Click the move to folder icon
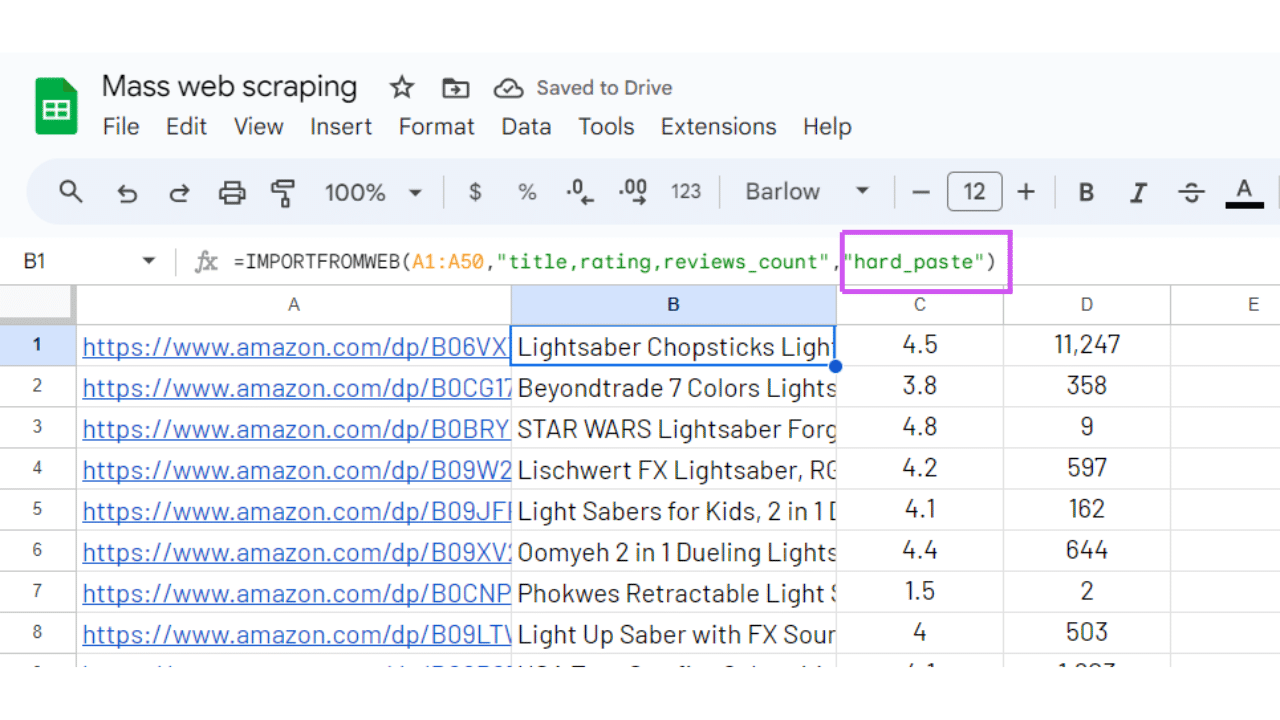 [455, 88]
